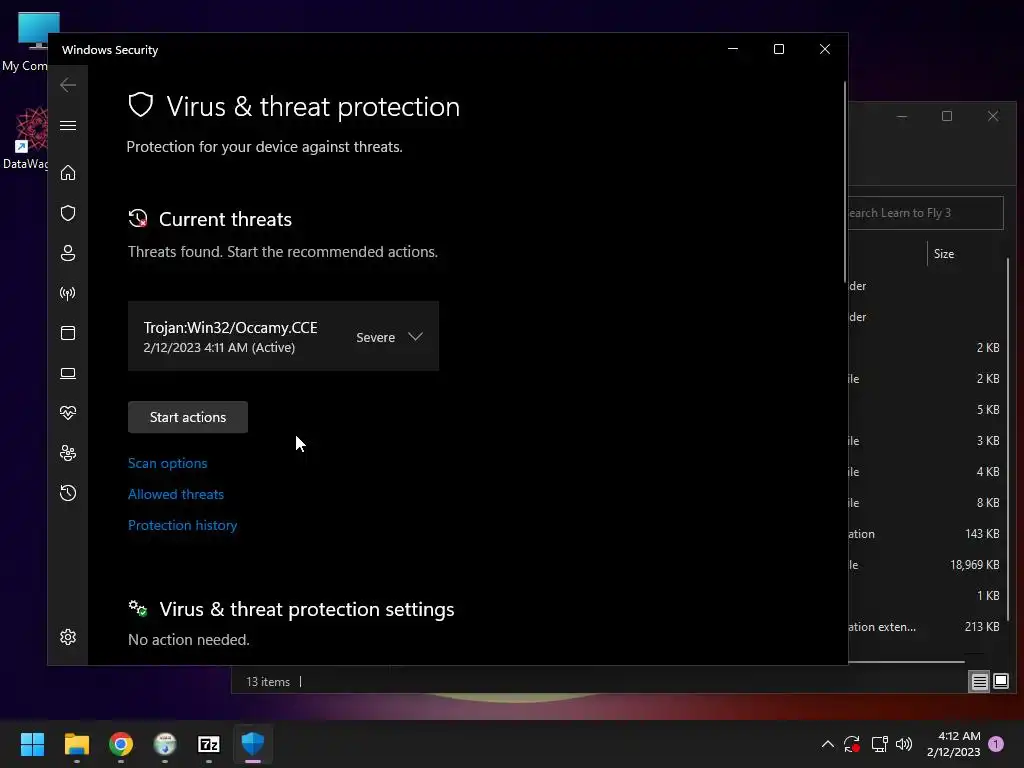Viewport: 1024px width, 768px height.
Task: Open the Scan options link
Action: pos(168,463)
